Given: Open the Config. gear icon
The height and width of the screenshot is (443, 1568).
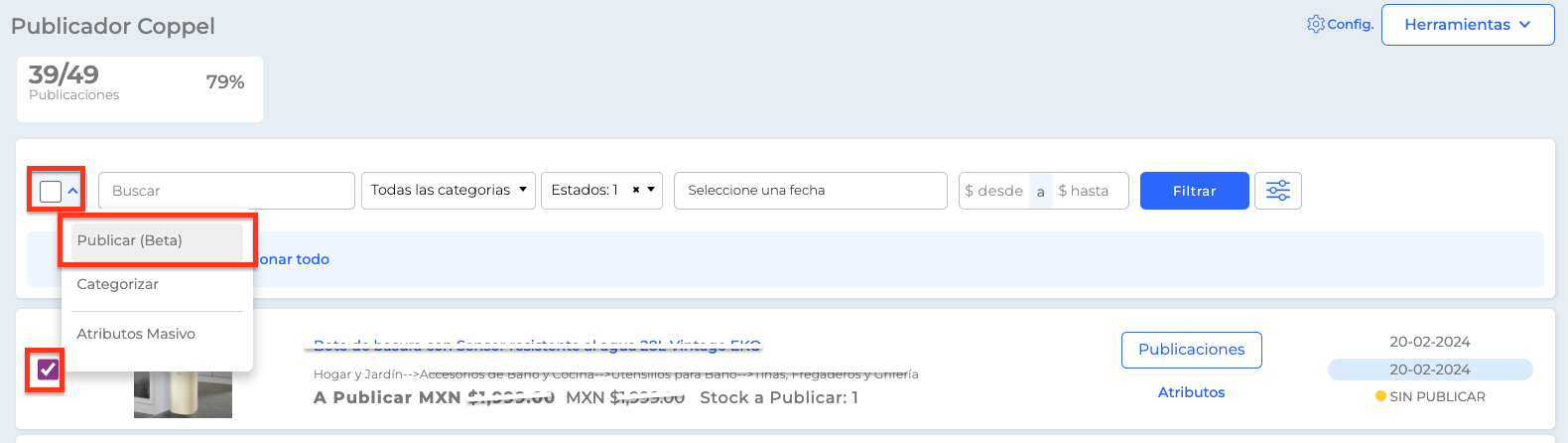Looking at the screenshot, I should 1316,24.
